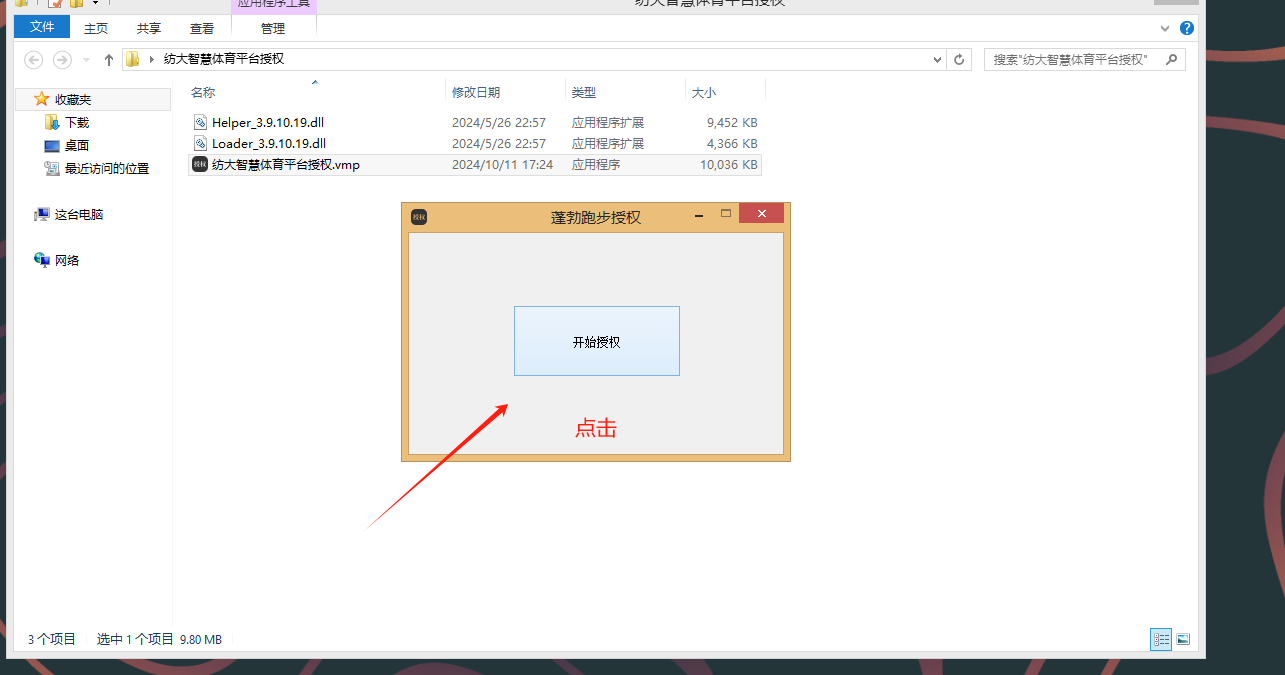The image size is (1285, 675).
Task: Click the 桌面 monitor icon
Action: point(52,146)
